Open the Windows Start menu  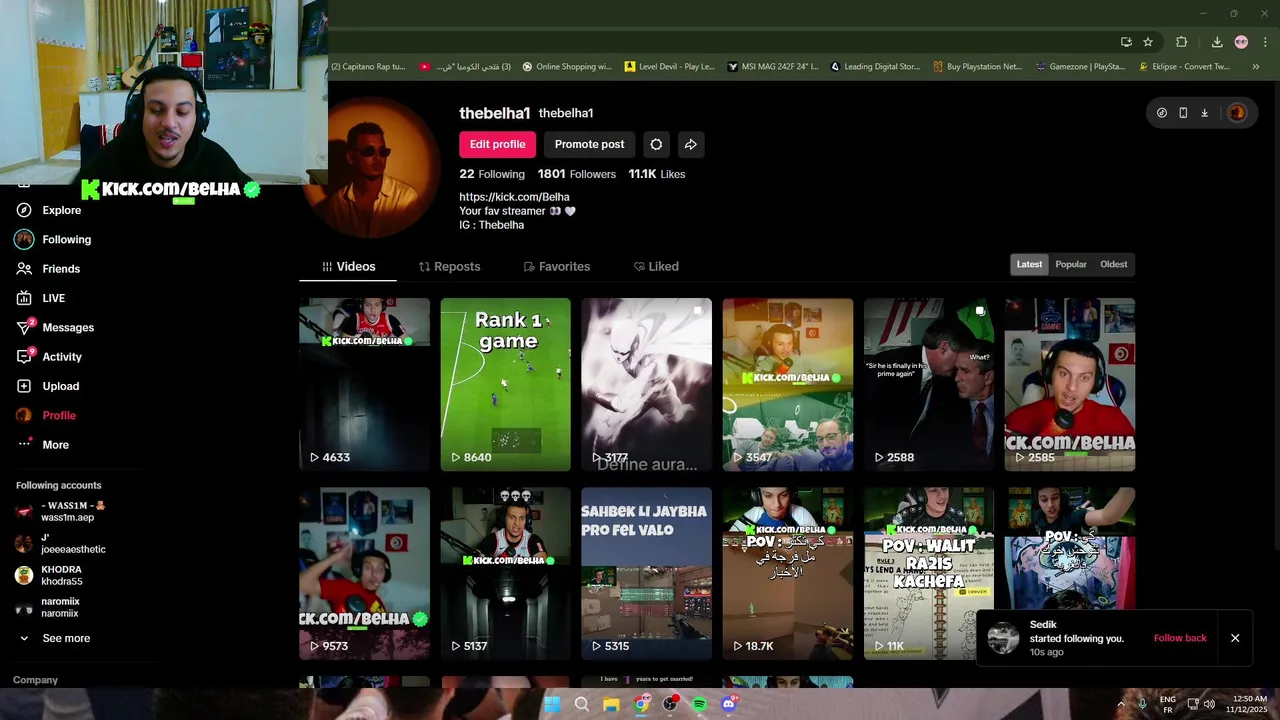[552, 704]
